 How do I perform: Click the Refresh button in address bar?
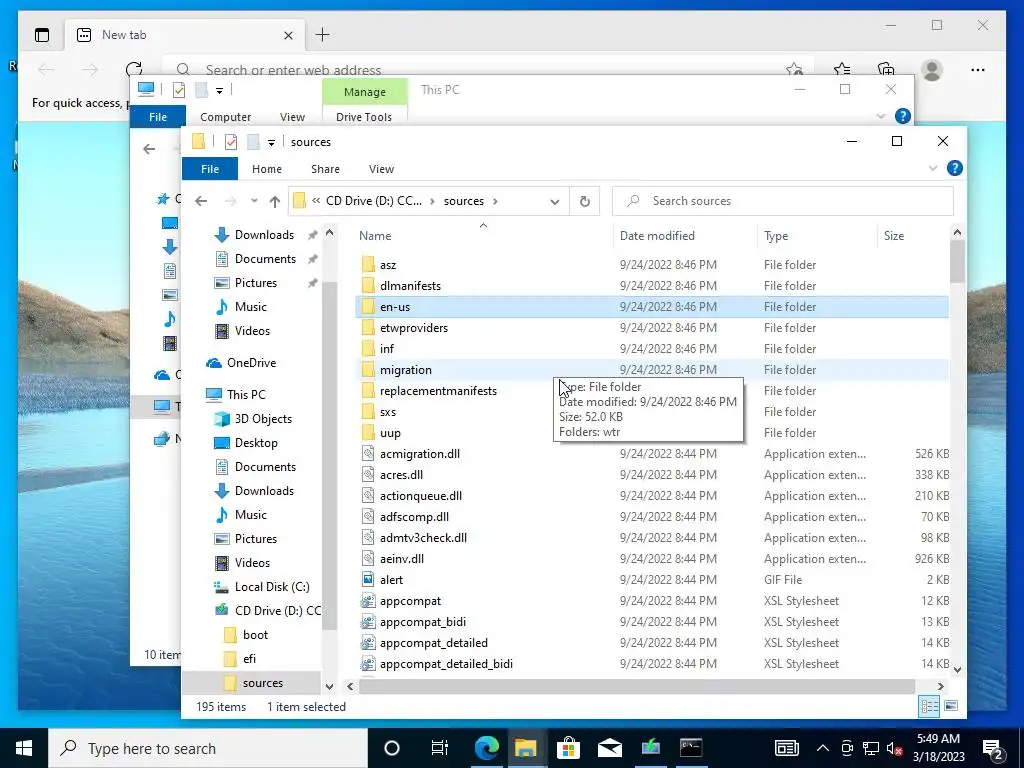pyautogui.click(x=584, y=201)
